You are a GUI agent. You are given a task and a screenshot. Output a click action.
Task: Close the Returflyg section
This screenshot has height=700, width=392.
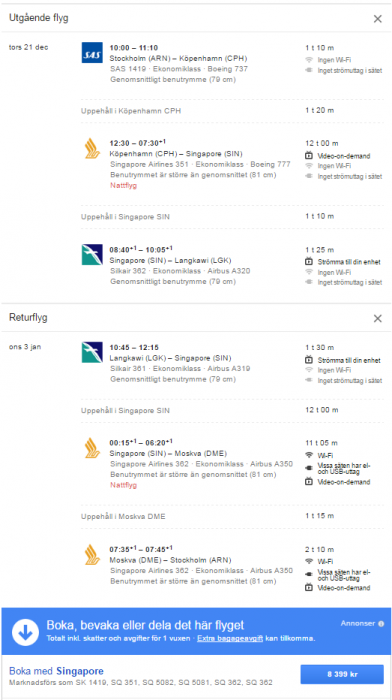pyautogui.click(x=378, y=318)
